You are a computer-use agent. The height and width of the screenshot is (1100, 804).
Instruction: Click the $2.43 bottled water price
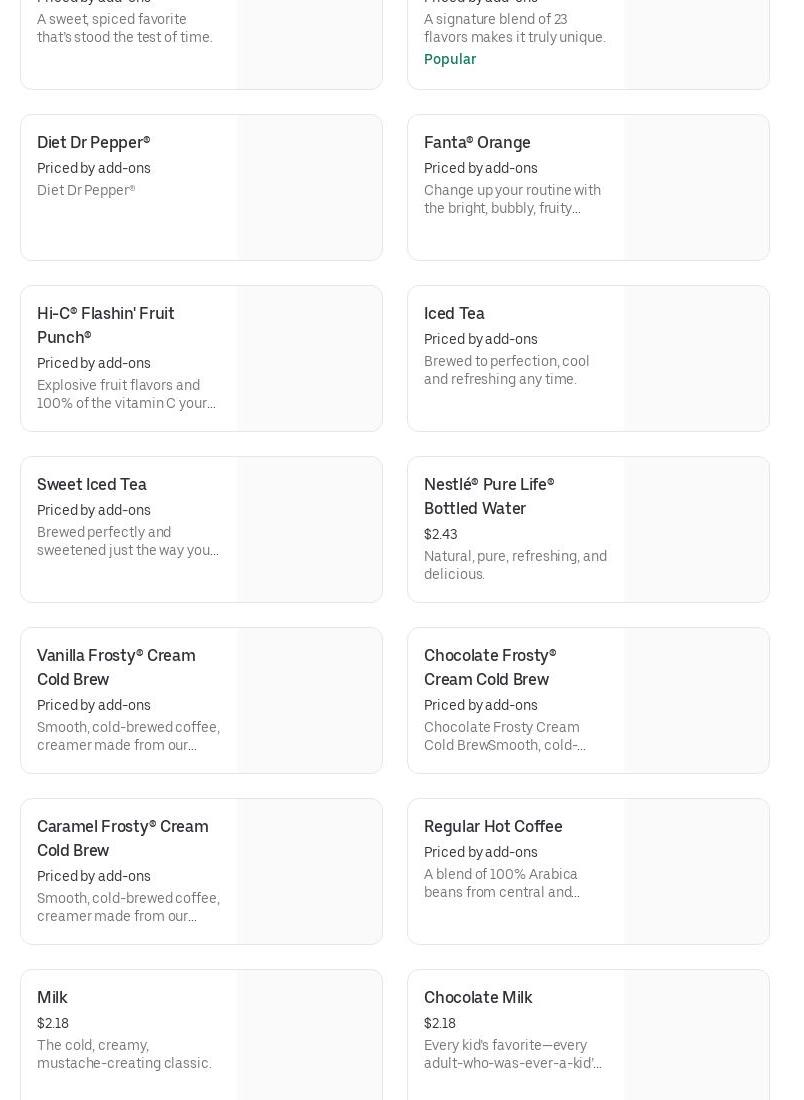tap(440, 534)
